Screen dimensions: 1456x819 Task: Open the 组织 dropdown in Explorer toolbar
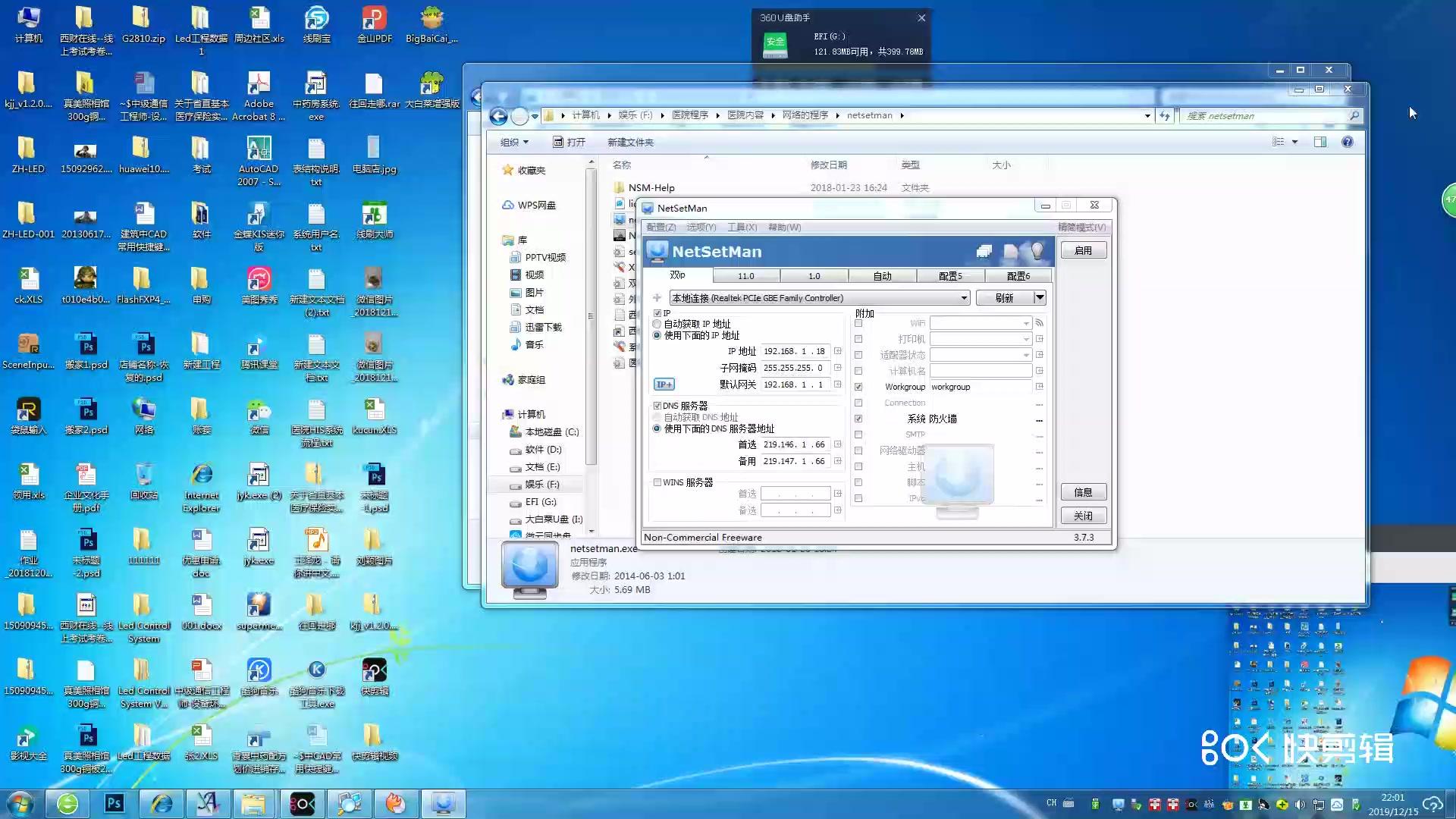pyautogui.click(x=514, y=142)
